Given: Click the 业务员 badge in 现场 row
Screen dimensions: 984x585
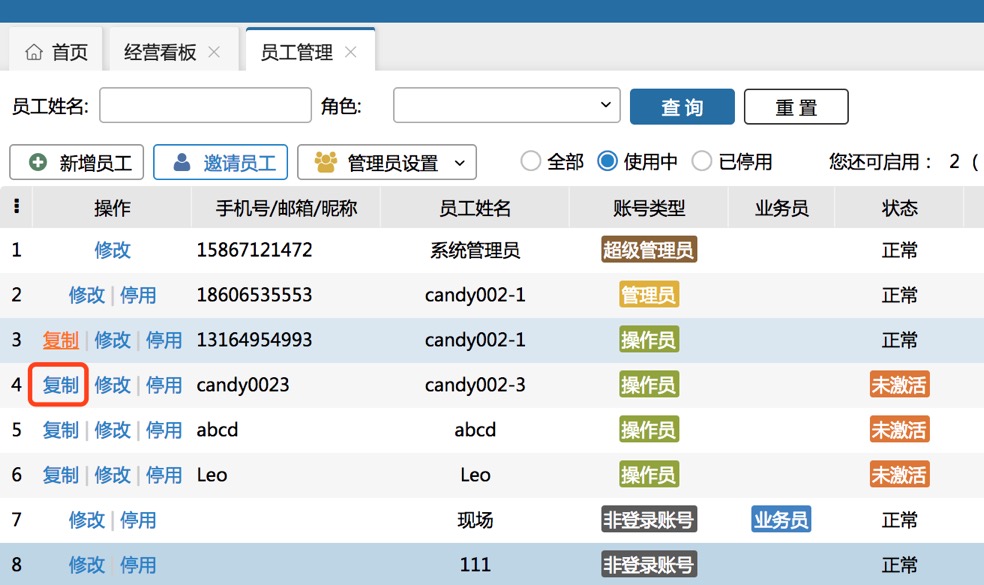Looking at the screenshot, I should point(781,520).
